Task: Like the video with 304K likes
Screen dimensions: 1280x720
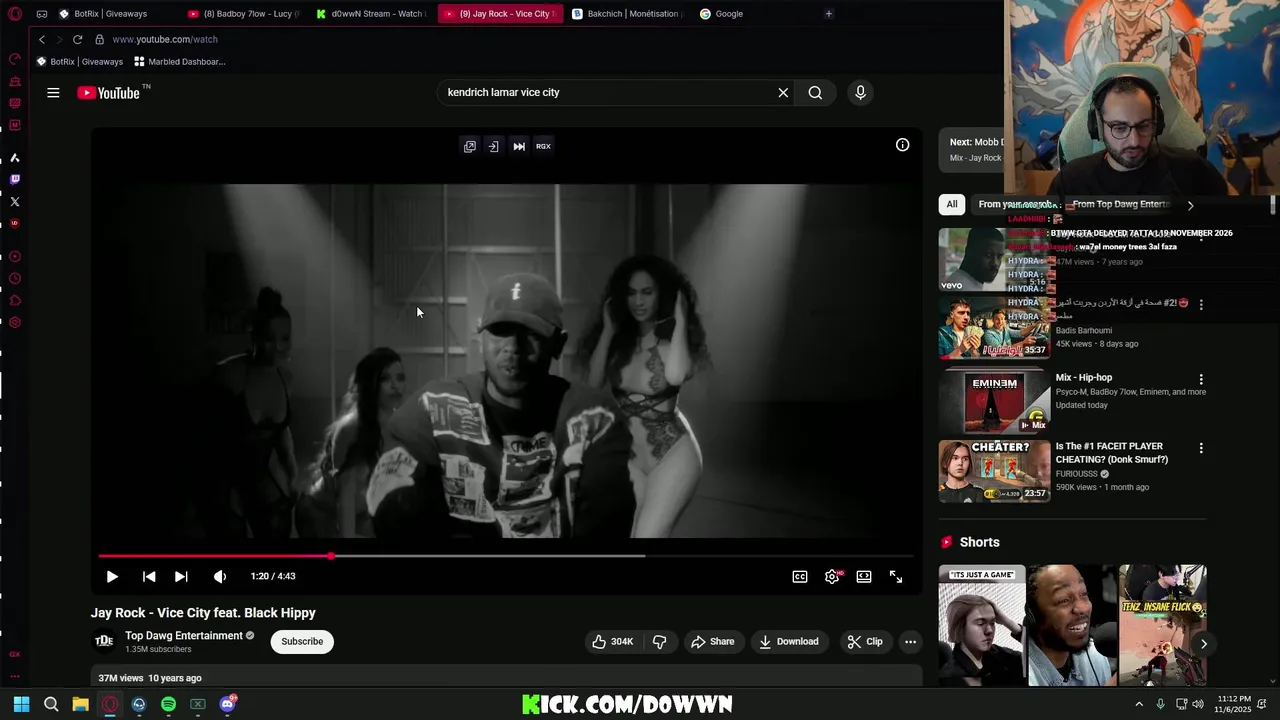Action: pyautogui.click(x=613, y=642)
